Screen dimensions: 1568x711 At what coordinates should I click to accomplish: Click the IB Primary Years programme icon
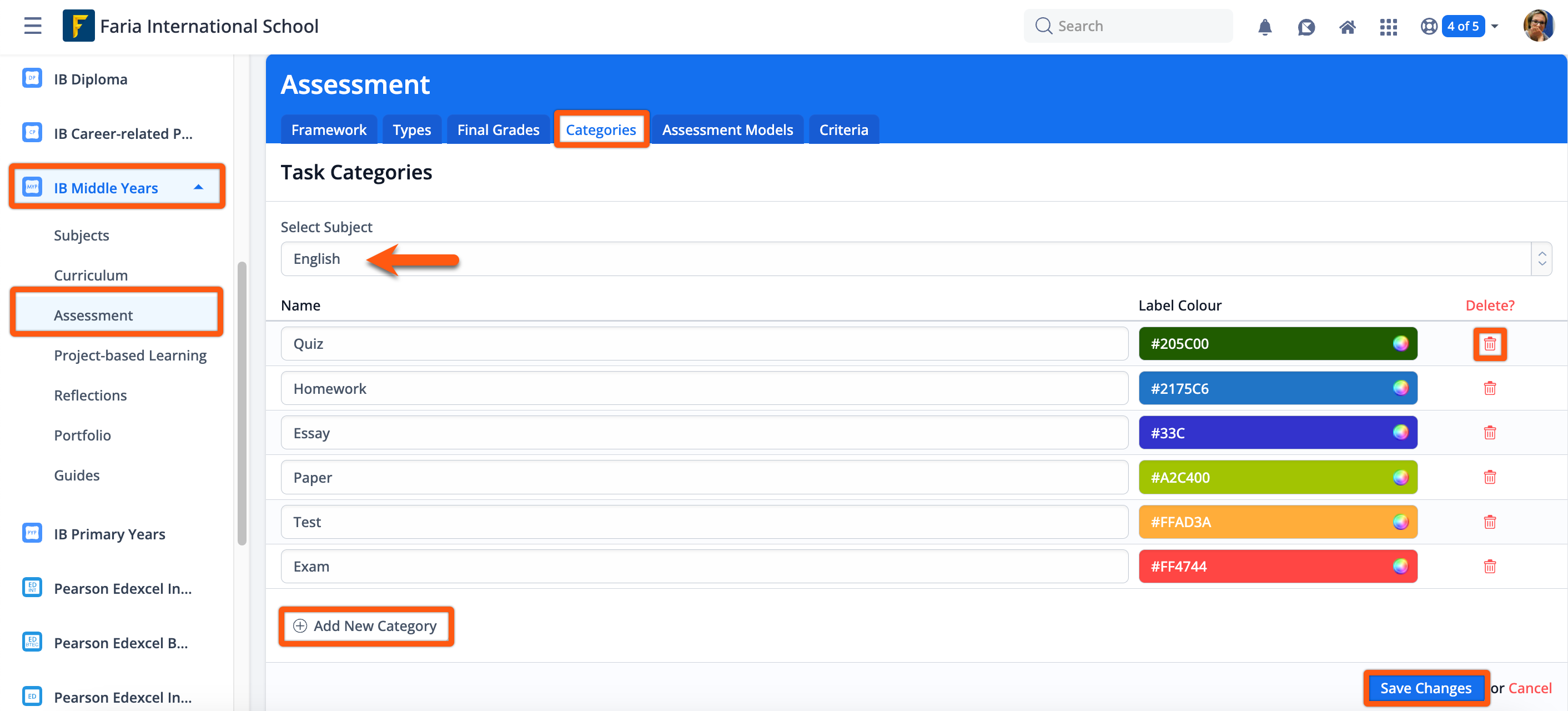pos(32,533)
